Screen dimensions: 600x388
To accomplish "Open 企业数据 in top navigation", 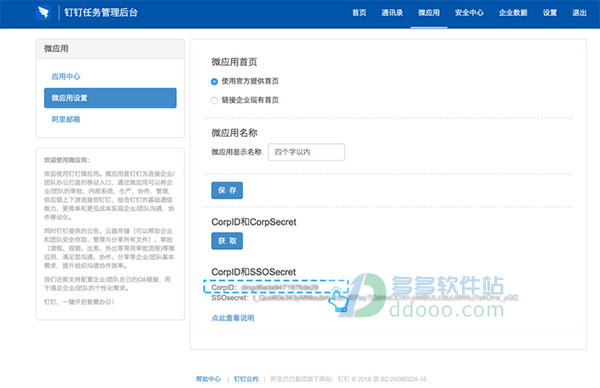I will [513, 13].
